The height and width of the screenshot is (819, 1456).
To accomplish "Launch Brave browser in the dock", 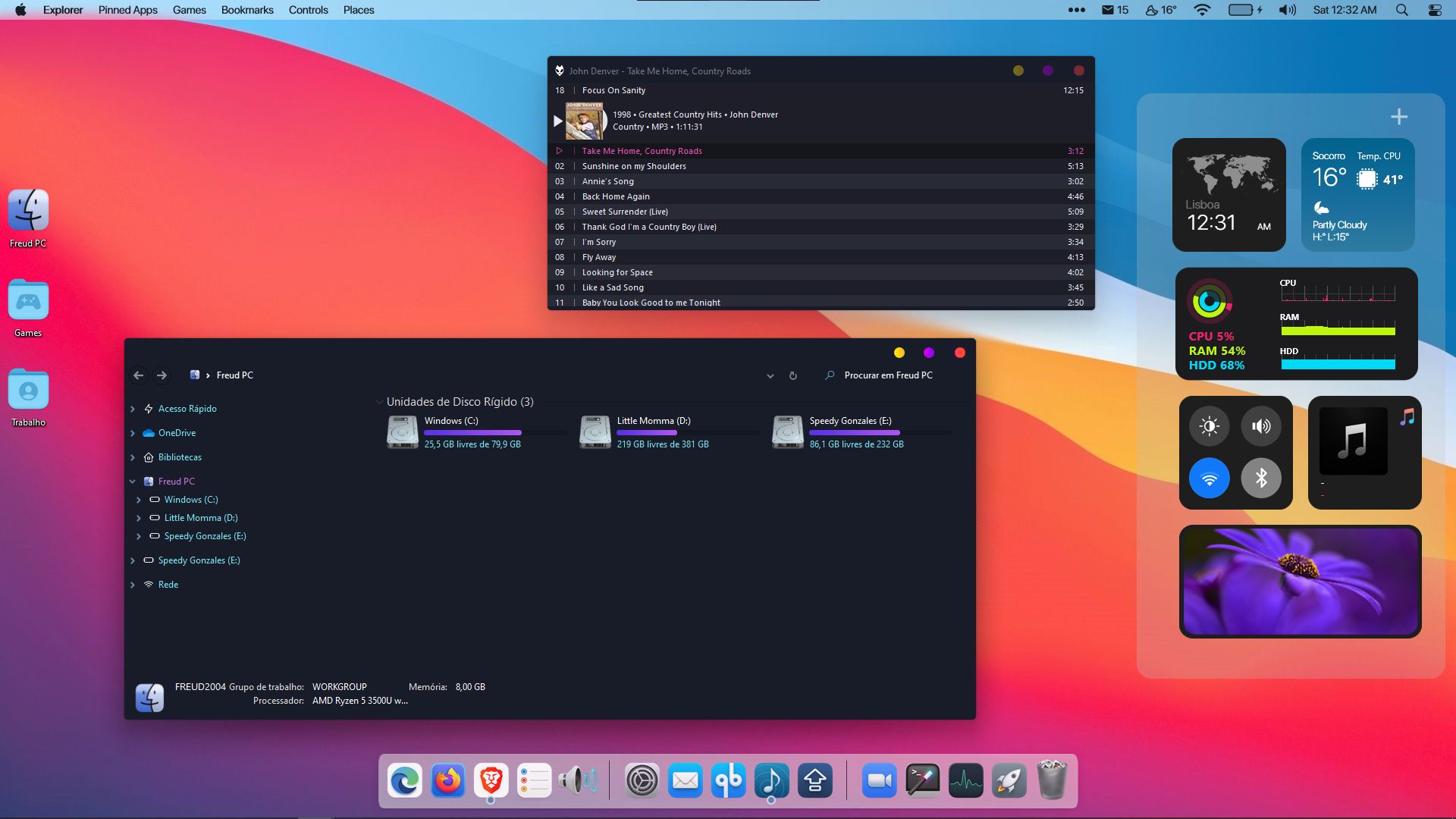I will click(x=491, y=780).
